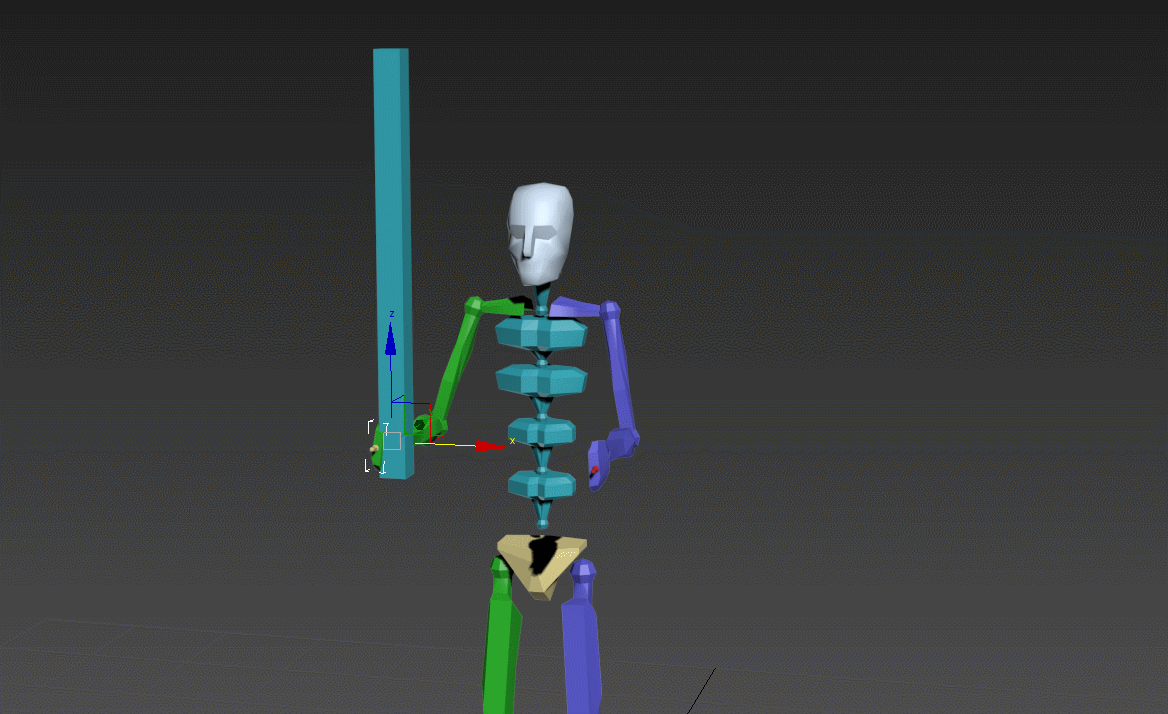The width and height of the screenshot is (1168, 714).
Task: Select the purple thigh bone
Action: click(x=580, y=640)
